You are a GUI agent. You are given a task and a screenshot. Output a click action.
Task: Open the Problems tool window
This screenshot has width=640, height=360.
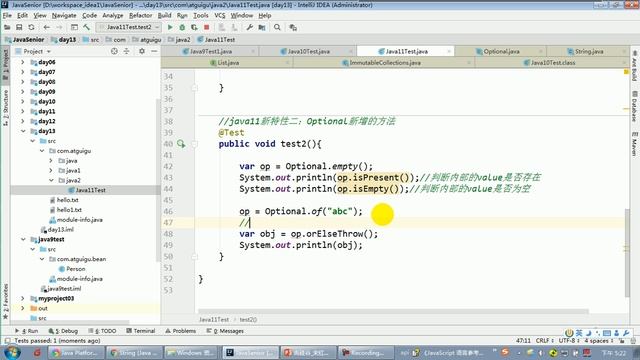pyautogui.click(x=180, y=331)
